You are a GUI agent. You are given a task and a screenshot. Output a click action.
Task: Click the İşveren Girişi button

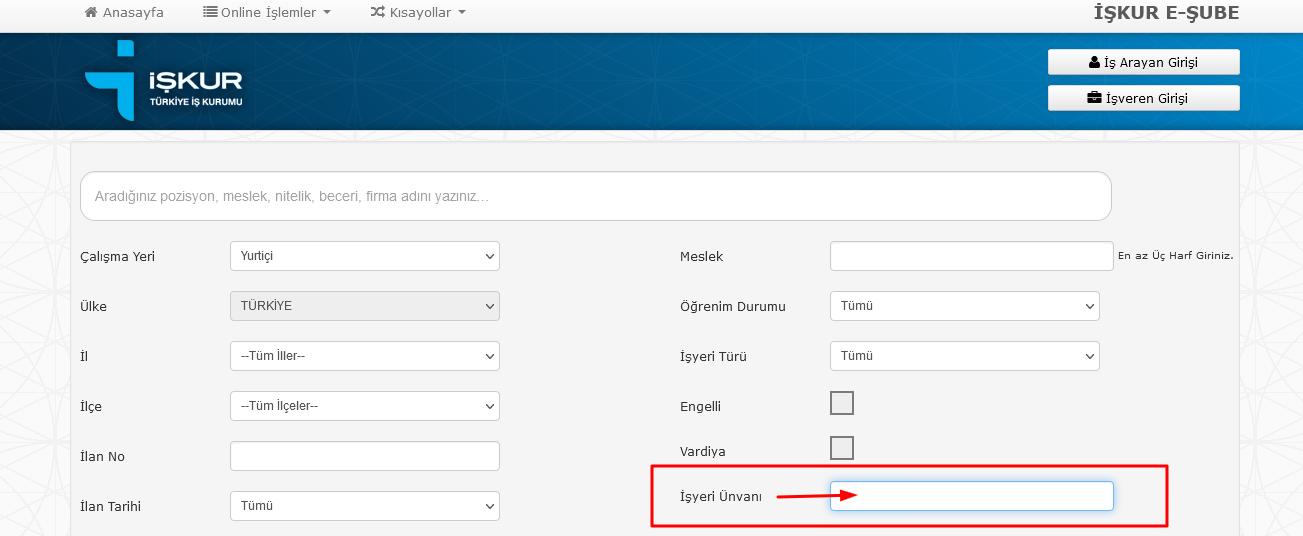pos(1144,98)
